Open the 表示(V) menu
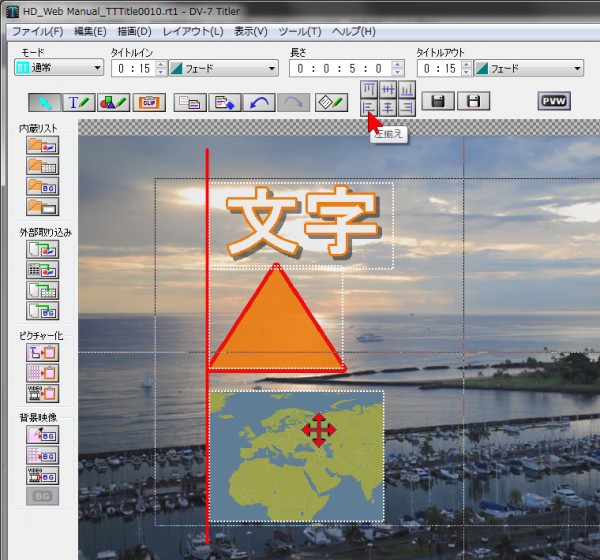600x560 pixels. tap(251, 31)
